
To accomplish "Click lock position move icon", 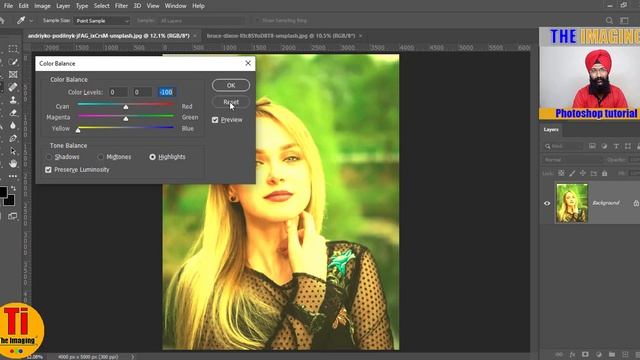I will pyautogui.click(x=583, y=173).
